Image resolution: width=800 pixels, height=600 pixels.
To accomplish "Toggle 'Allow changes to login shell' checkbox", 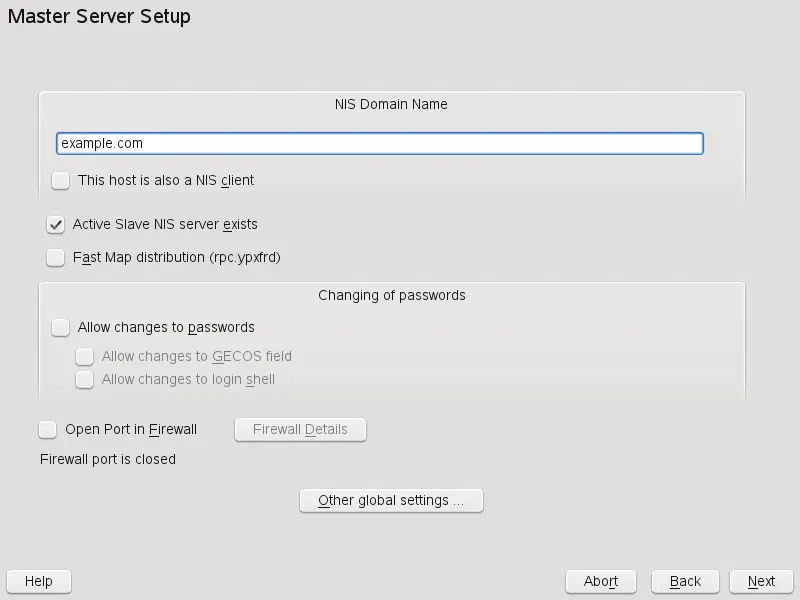I will coord(85,379).
